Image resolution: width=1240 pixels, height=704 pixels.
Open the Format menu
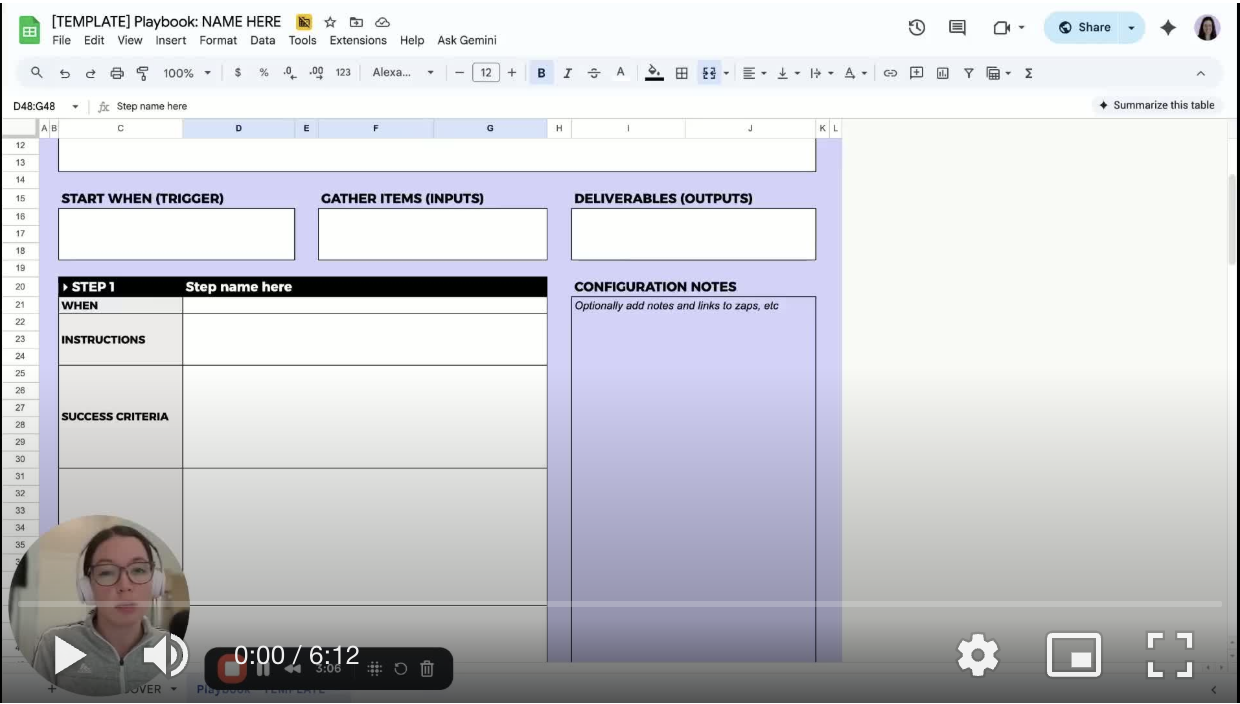[216, 40]
